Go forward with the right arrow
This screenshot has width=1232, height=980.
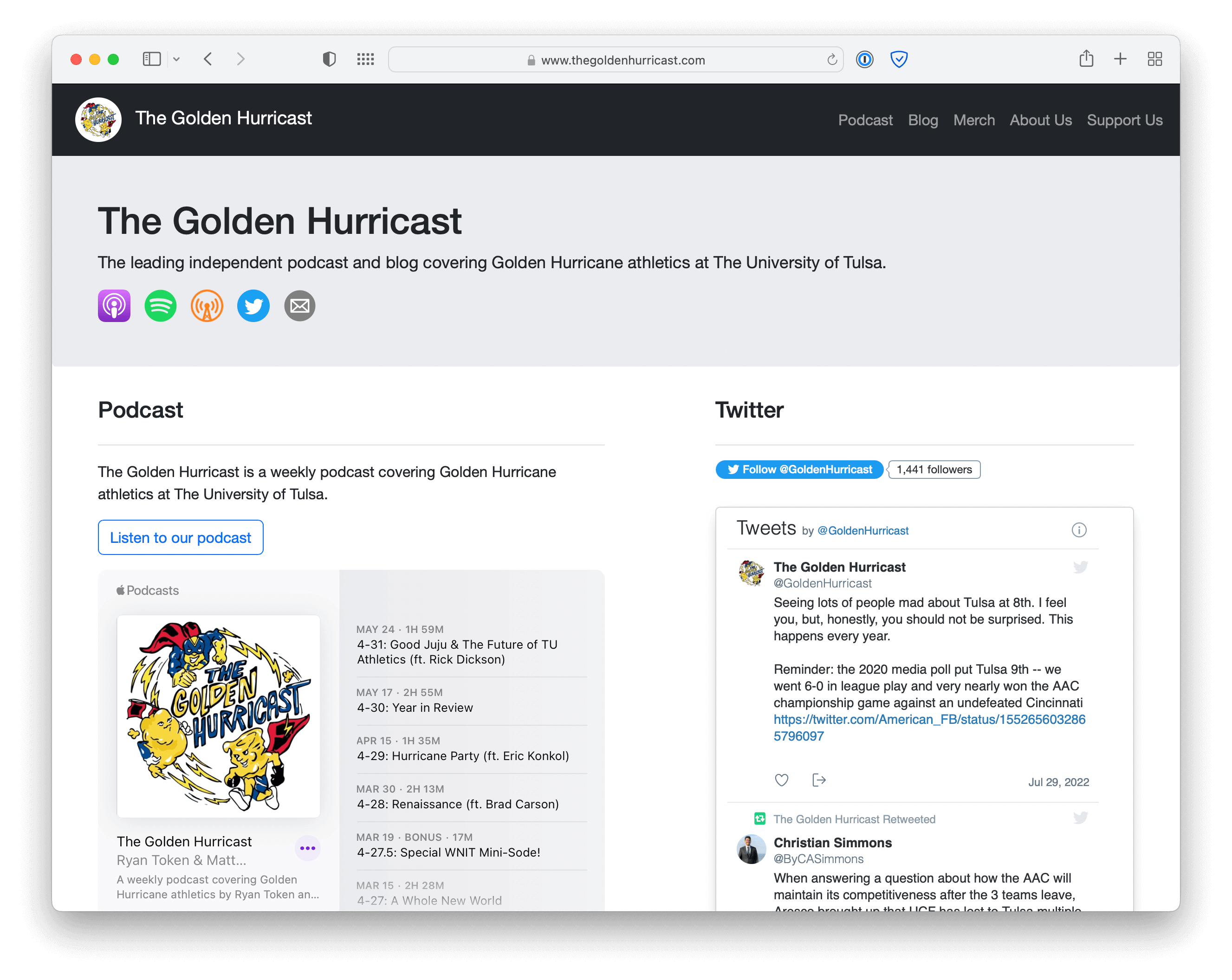click(240, 59)
